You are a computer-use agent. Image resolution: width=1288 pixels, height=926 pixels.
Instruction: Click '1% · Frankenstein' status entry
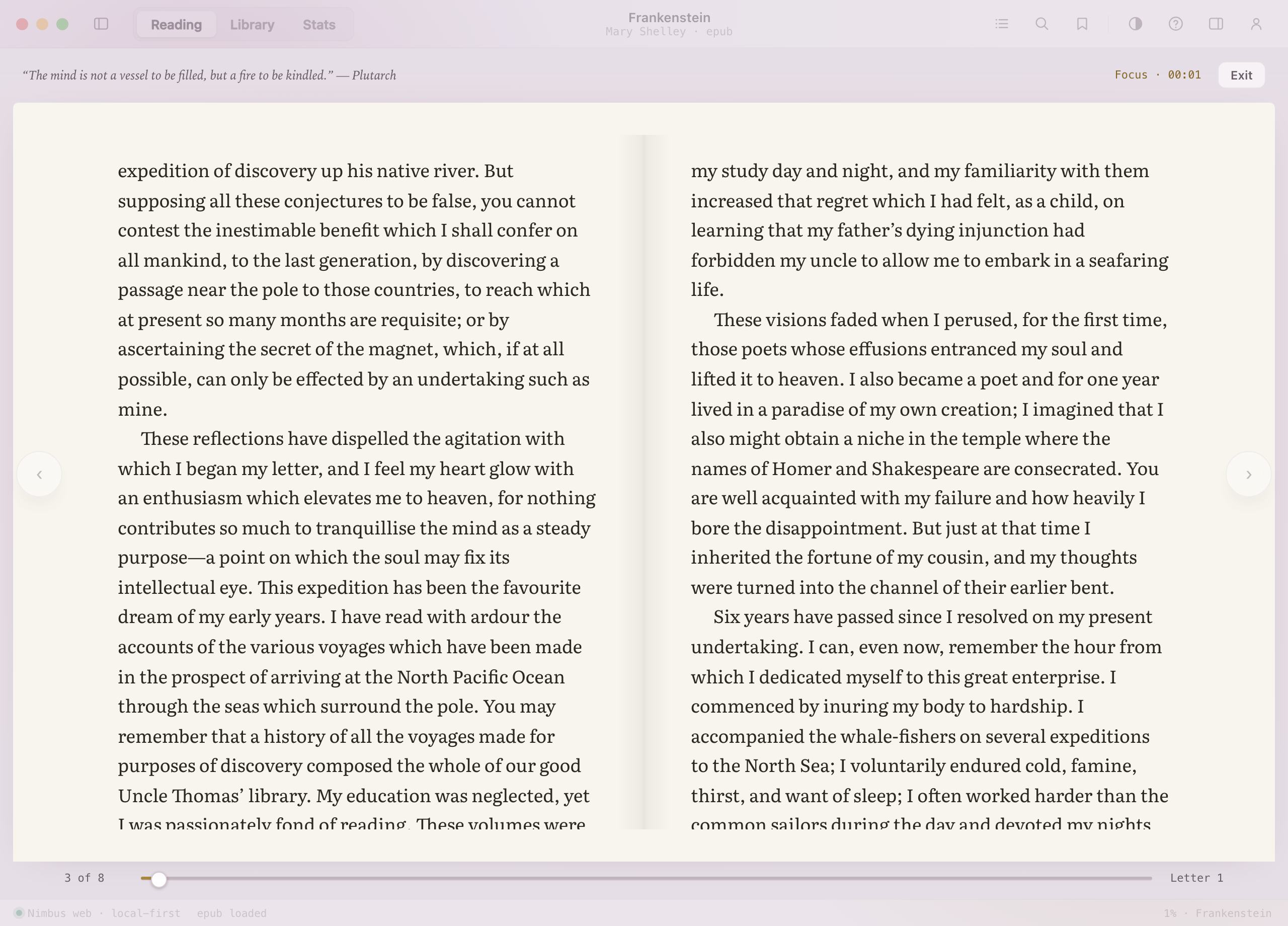point(1217,913)
